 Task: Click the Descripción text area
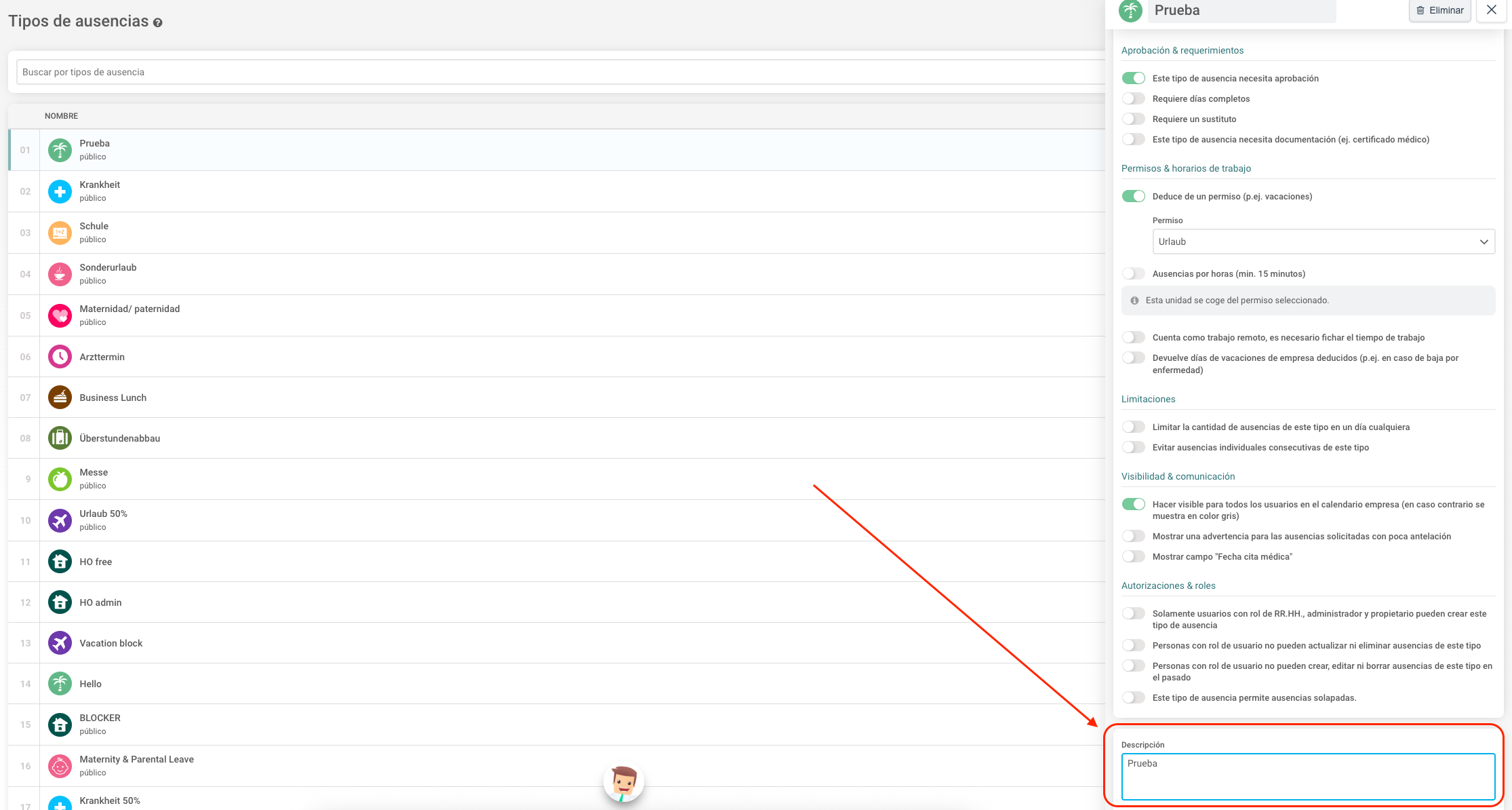coord(1308,777)
